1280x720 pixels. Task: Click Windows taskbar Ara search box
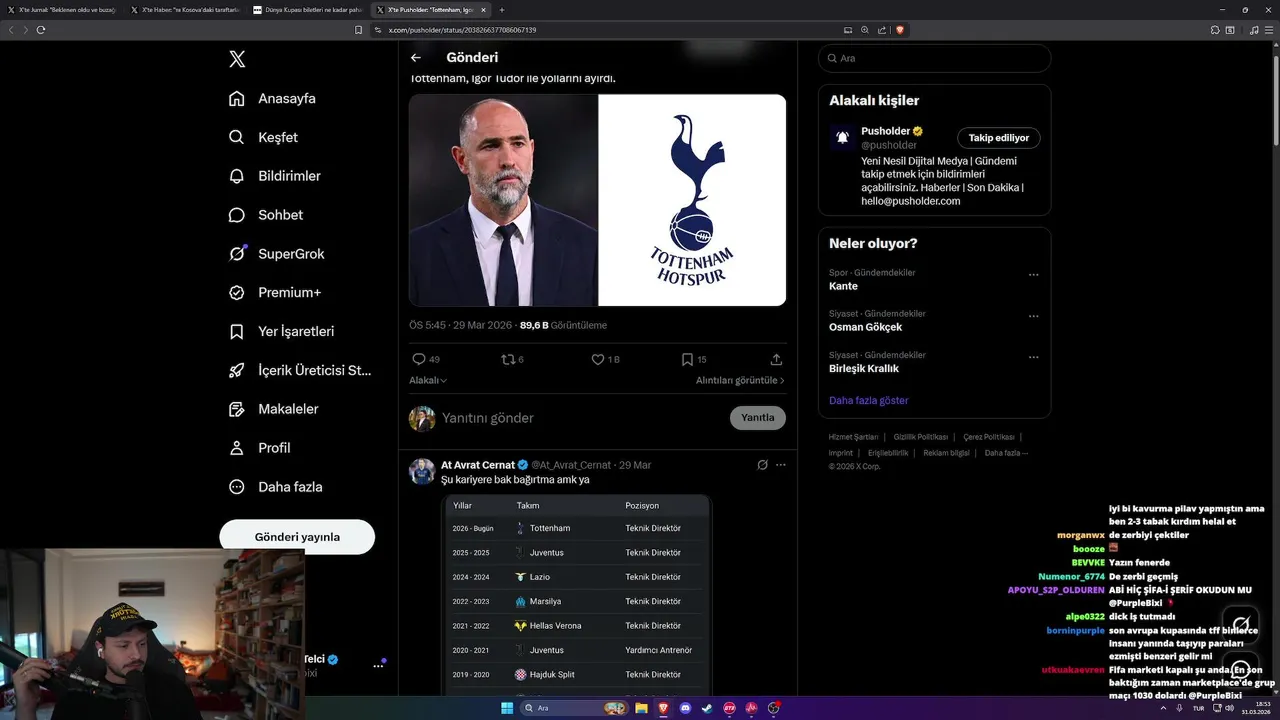(575, 708)
